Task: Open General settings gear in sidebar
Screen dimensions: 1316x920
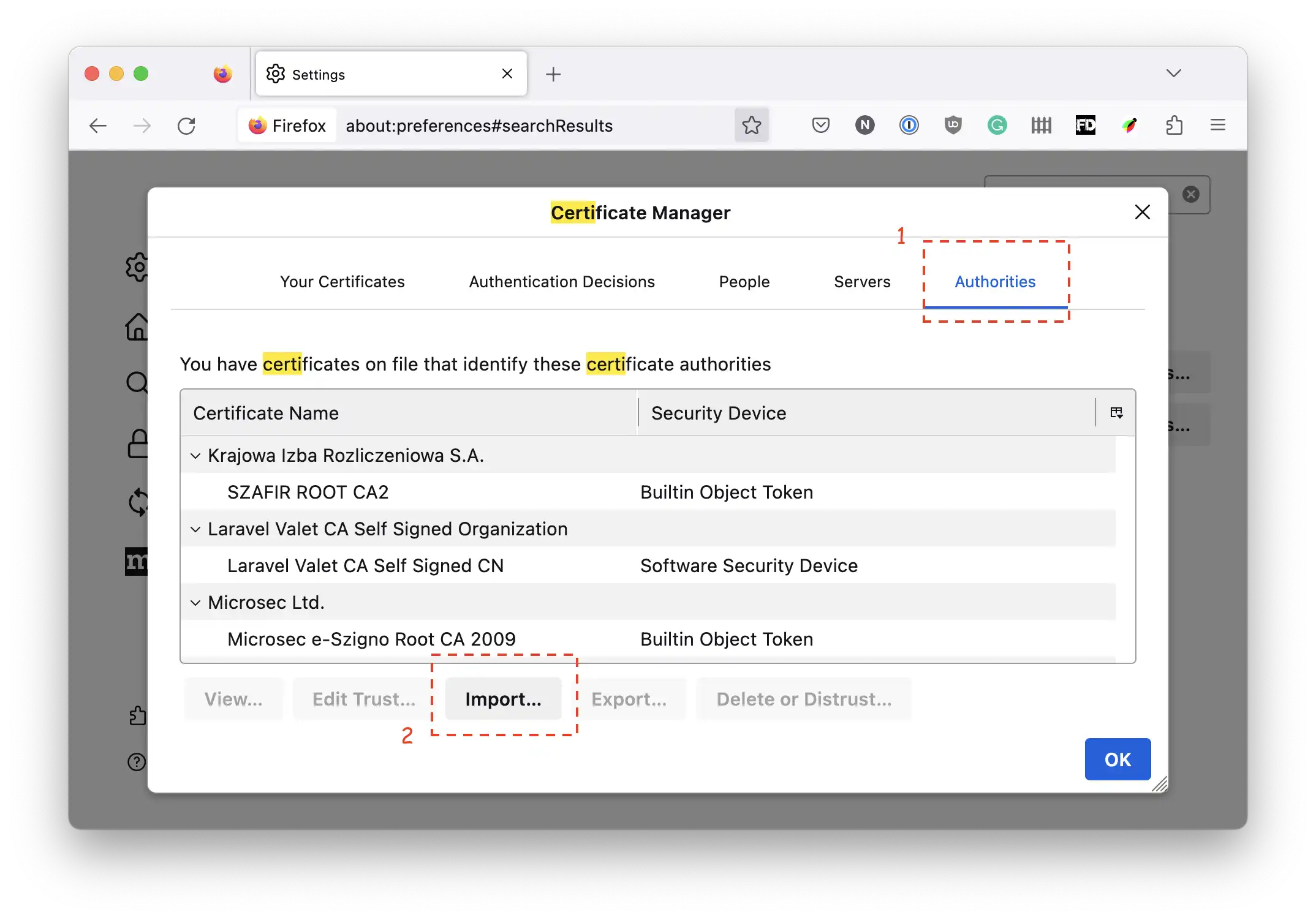Action: point(137,266)
